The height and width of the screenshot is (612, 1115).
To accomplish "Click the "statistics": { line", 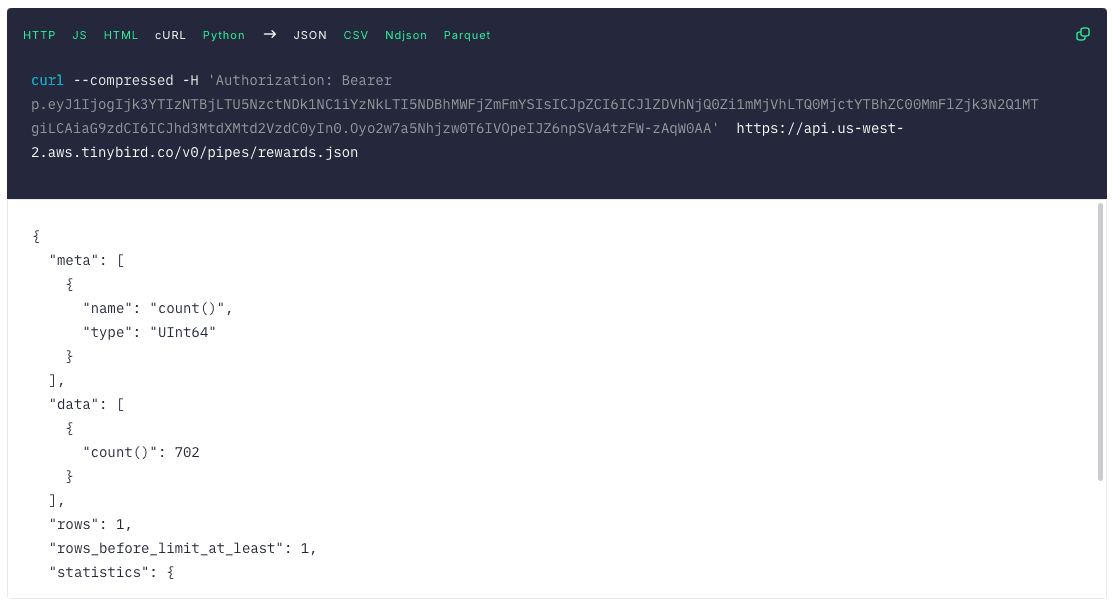I will [x=112, y=572].
